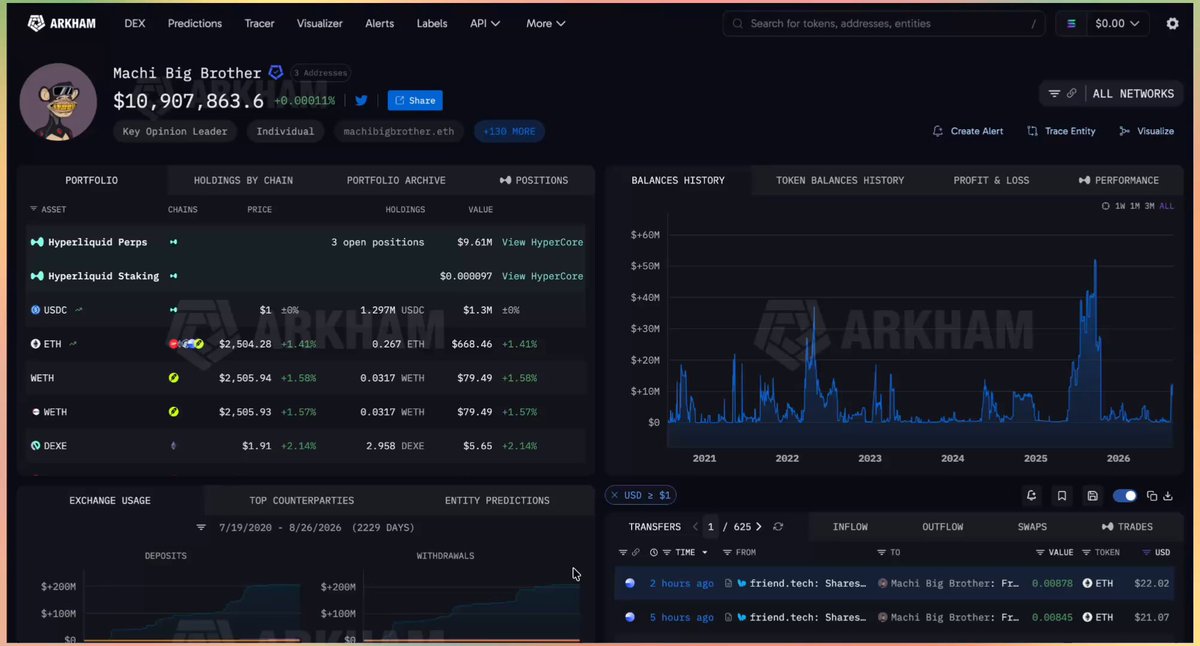Viewport: 1200px width, 646px height.
Task: Click the bell icon on Create Alert
Action: [937, 131]
